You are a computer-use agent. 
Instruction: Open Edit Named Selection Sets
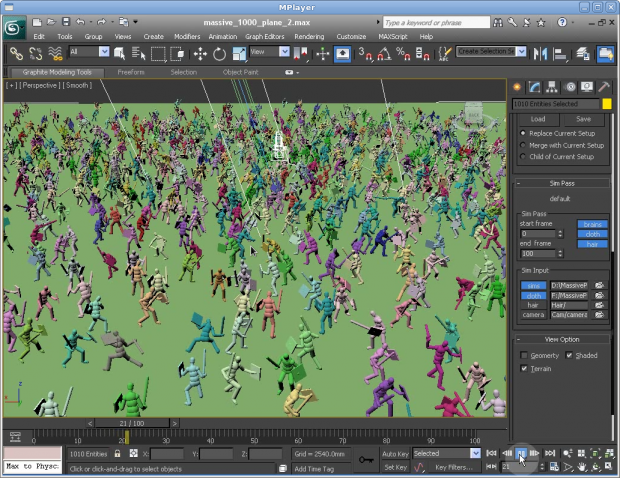(x=445, y=53)
